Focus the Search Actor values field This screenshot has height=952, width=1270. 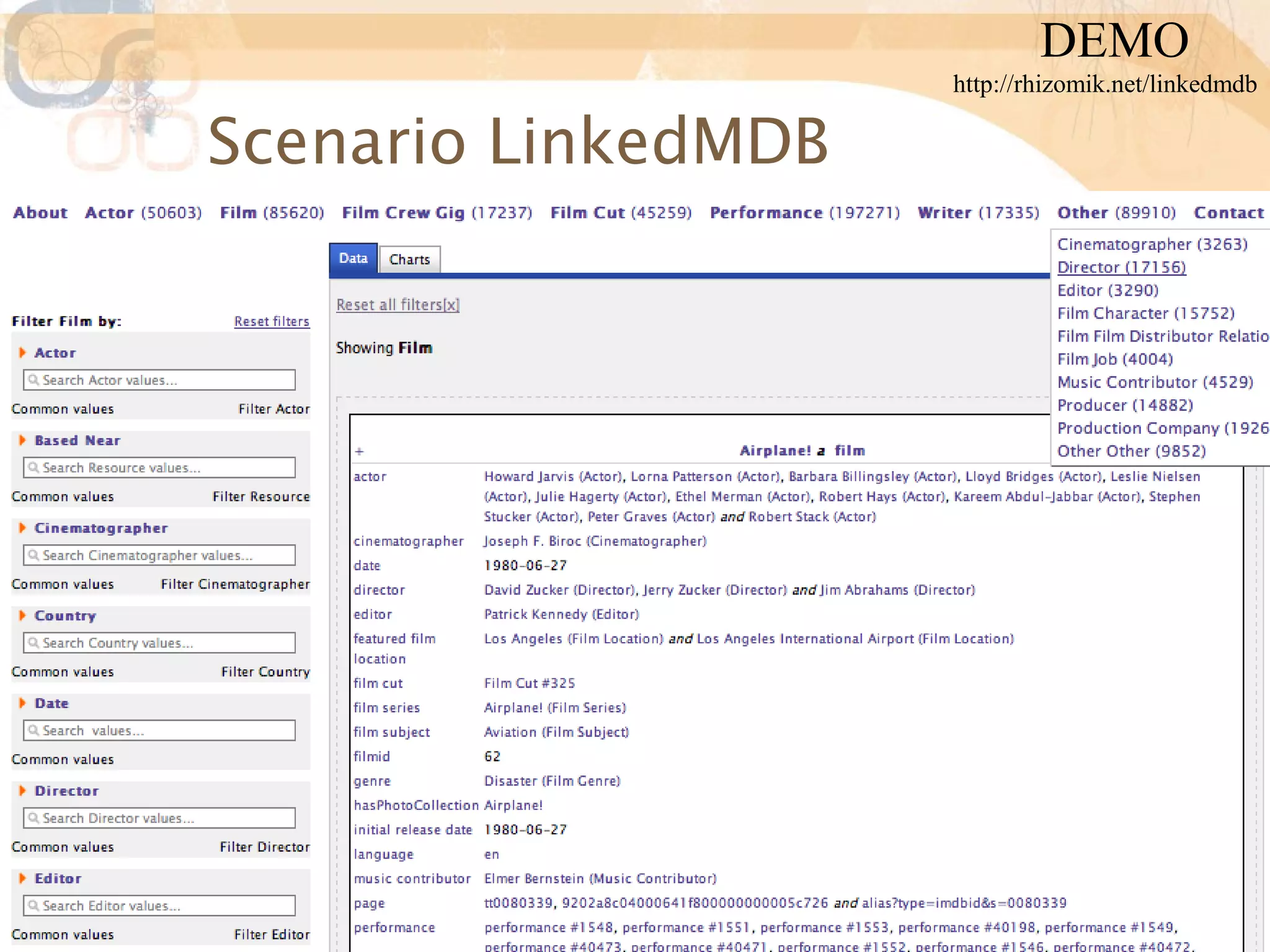click(159, 380)
